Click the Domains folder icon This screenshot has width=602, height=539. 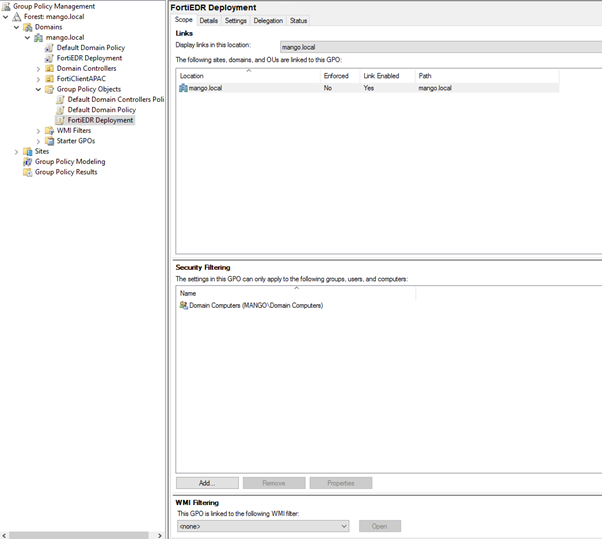pos(28,27)
